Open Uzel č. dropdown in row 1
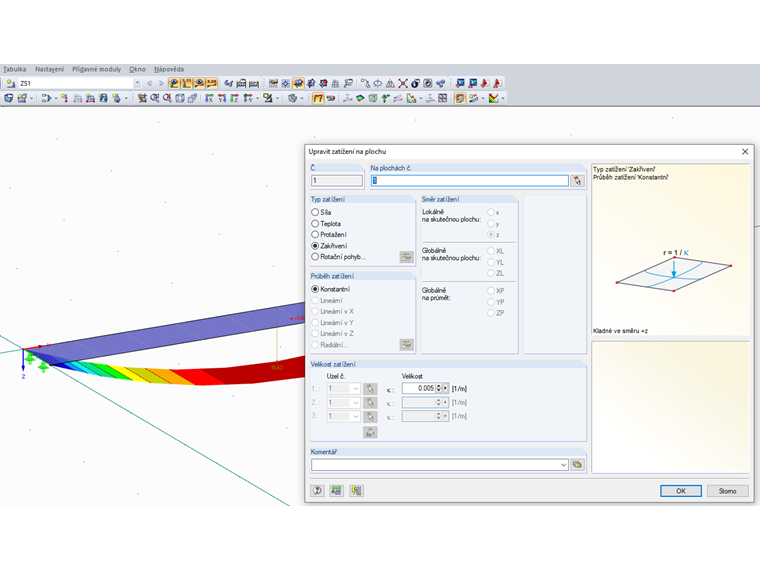 355,389
